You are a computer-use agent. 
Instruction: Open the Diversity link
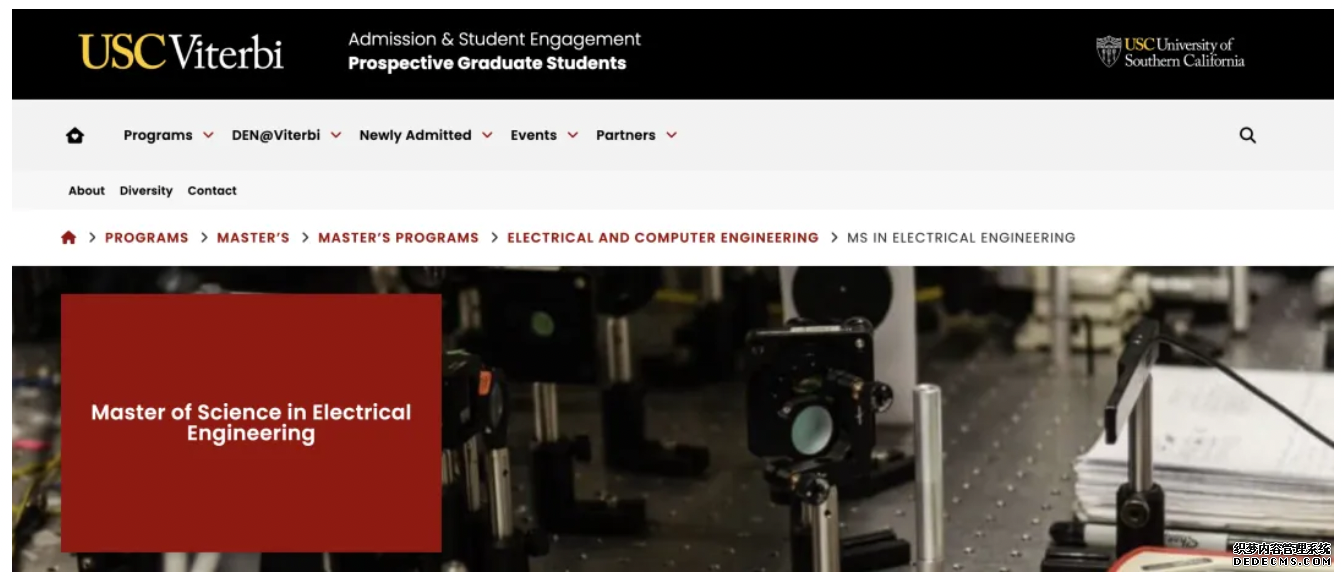[x=146, y=191]
